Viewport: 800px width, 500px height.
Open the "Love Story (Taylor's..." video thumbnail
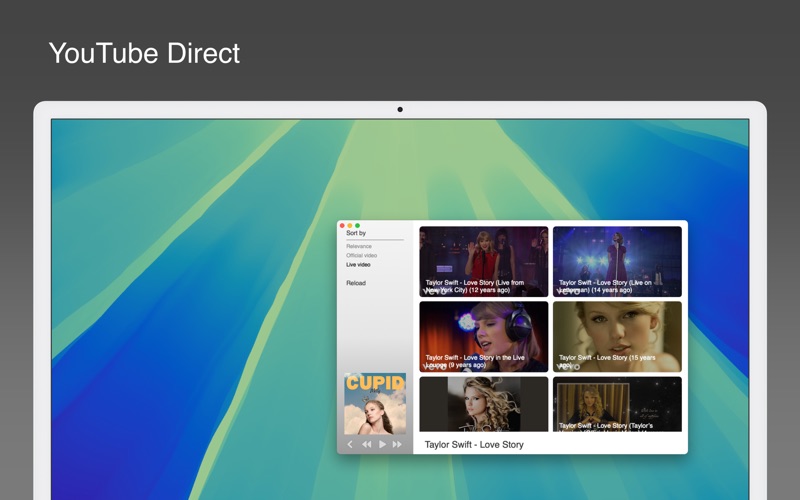tap(617, 404)
